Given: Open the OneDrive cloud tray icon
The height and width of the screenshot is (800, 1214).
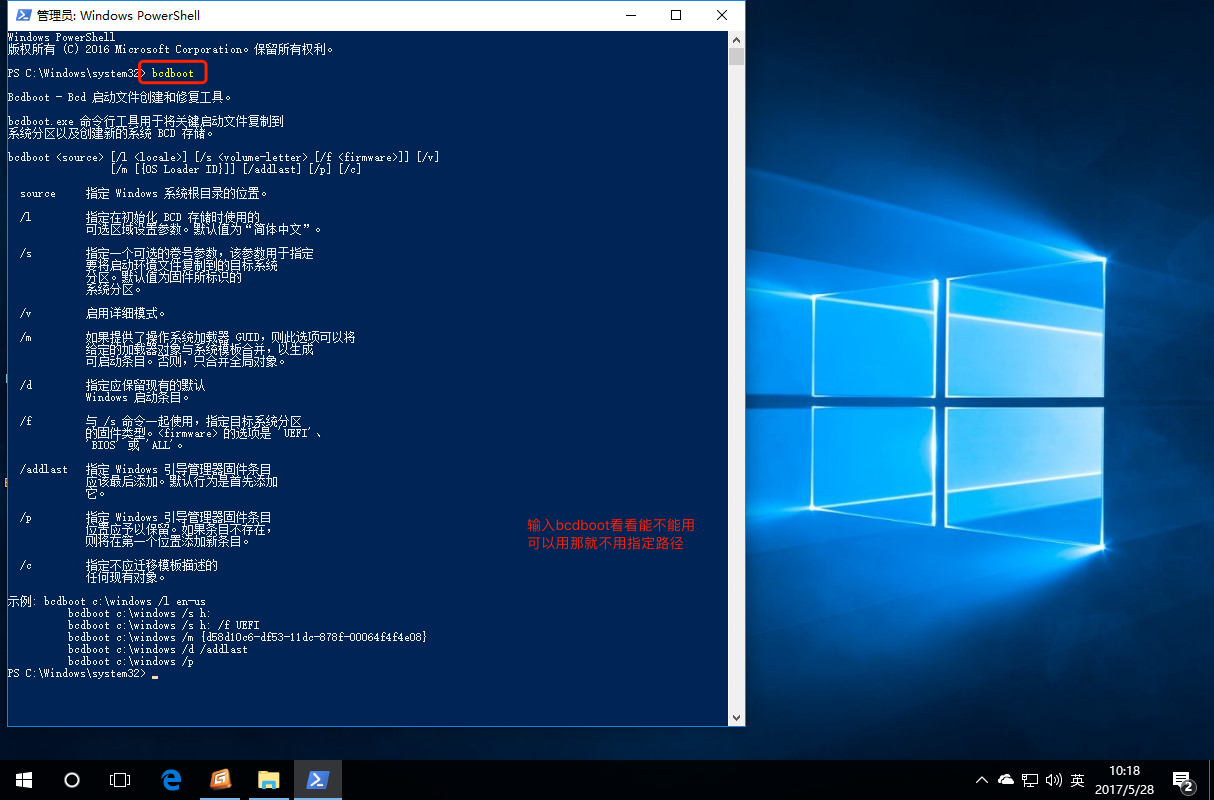Looking at the screenshot, I should click(x=1006, y=780).
